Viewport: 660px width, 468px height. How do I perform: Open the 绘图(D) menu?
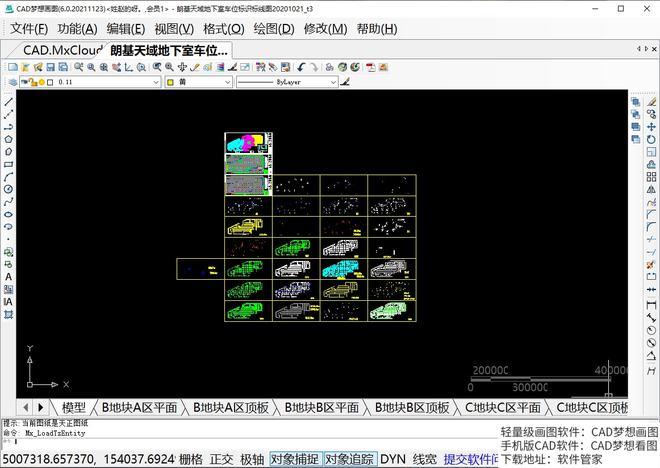(x=274, y=29)
